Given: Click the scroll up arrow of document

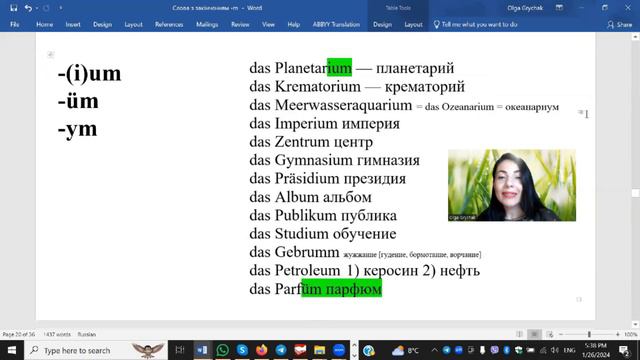Looking at the screenshot, I should pyautogui.click(x=636, y=37).
